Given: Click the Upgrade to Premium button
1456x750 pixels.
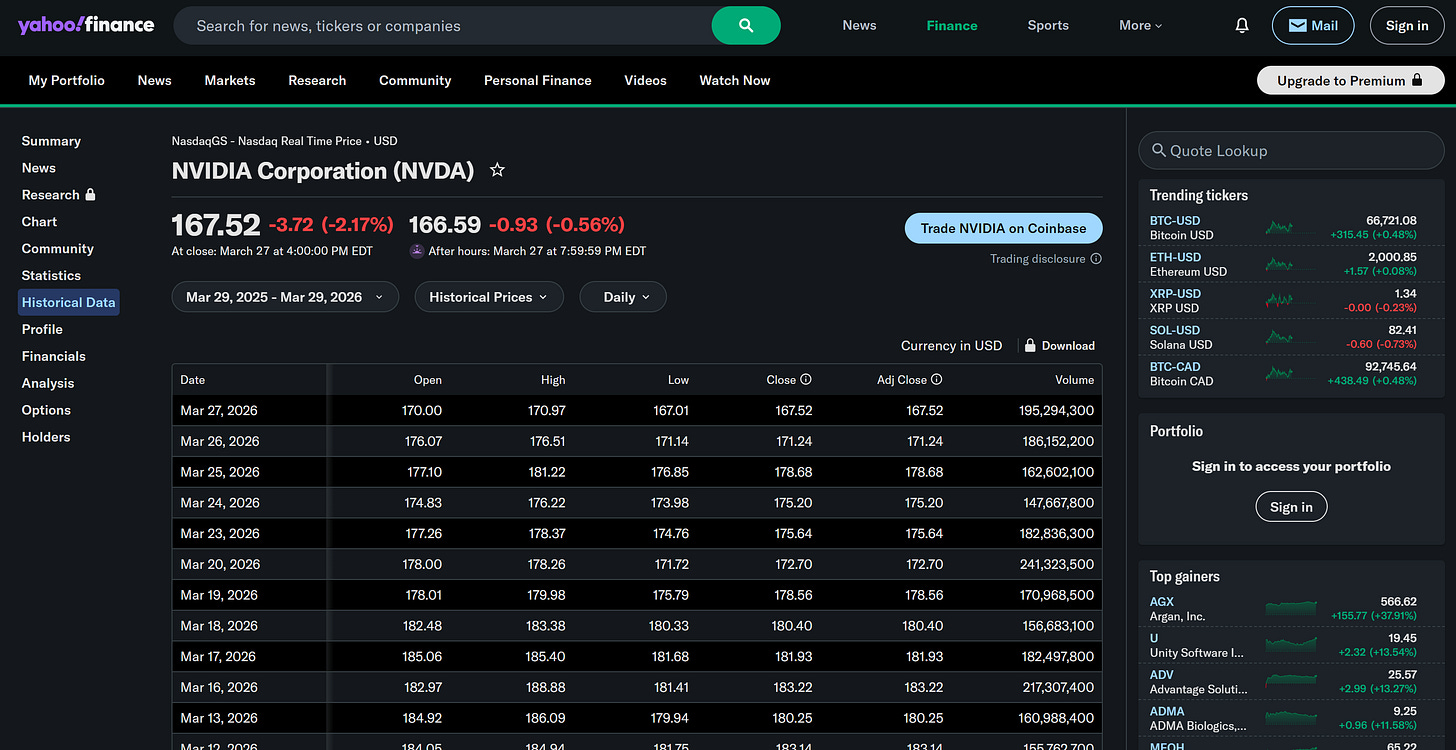Looking at the screenshot, I should [1350, 80].
